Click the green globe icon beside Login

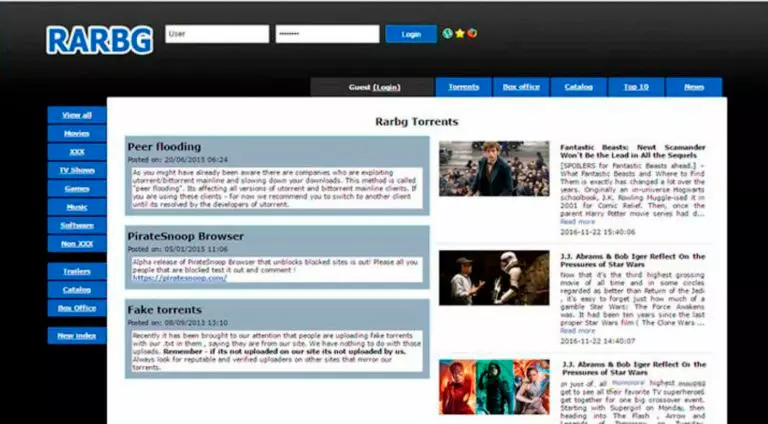click(x=448, y=33)
